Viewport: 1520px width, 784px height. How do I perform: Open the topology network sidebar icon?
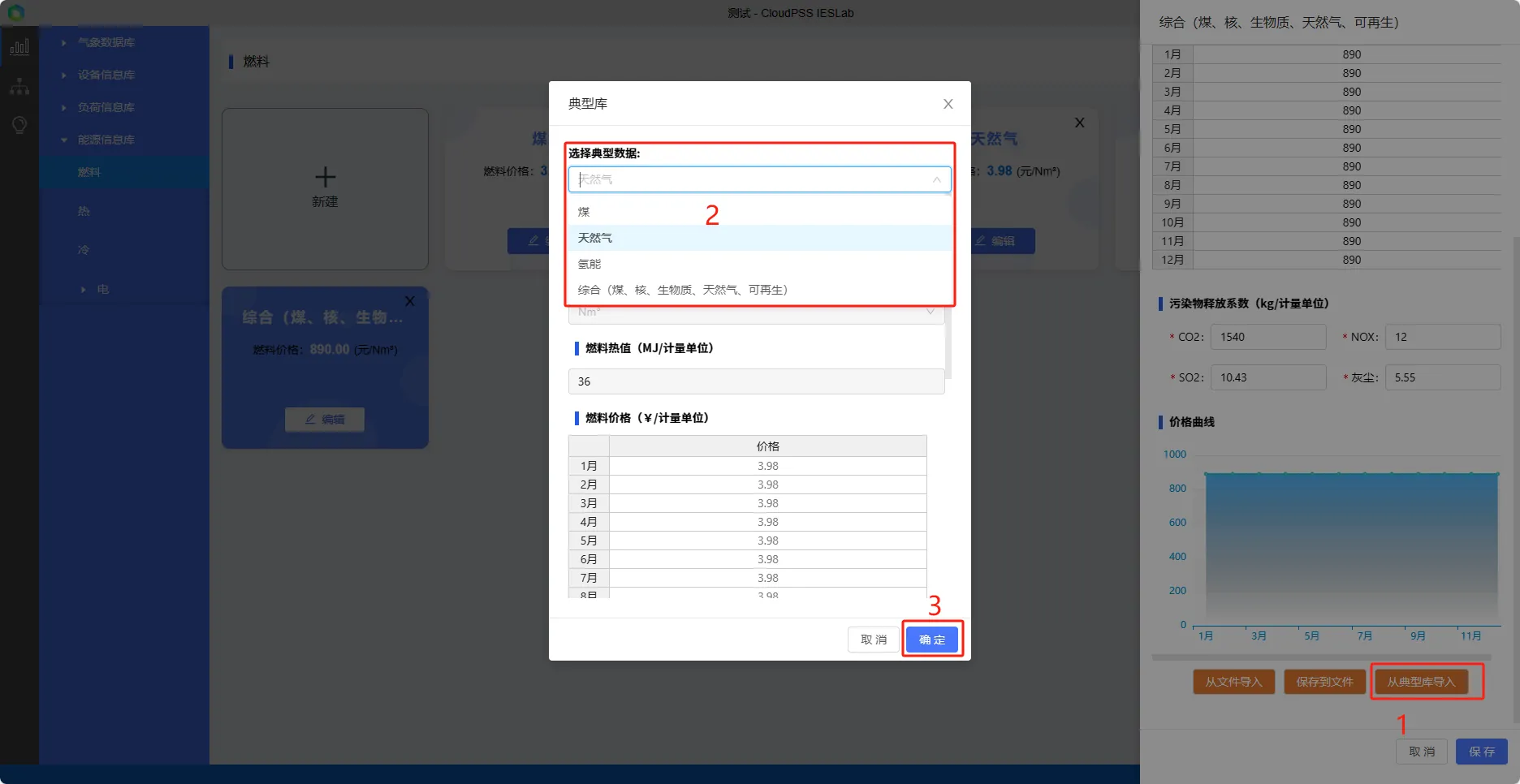pyautogui.click(x=19, y=86)
